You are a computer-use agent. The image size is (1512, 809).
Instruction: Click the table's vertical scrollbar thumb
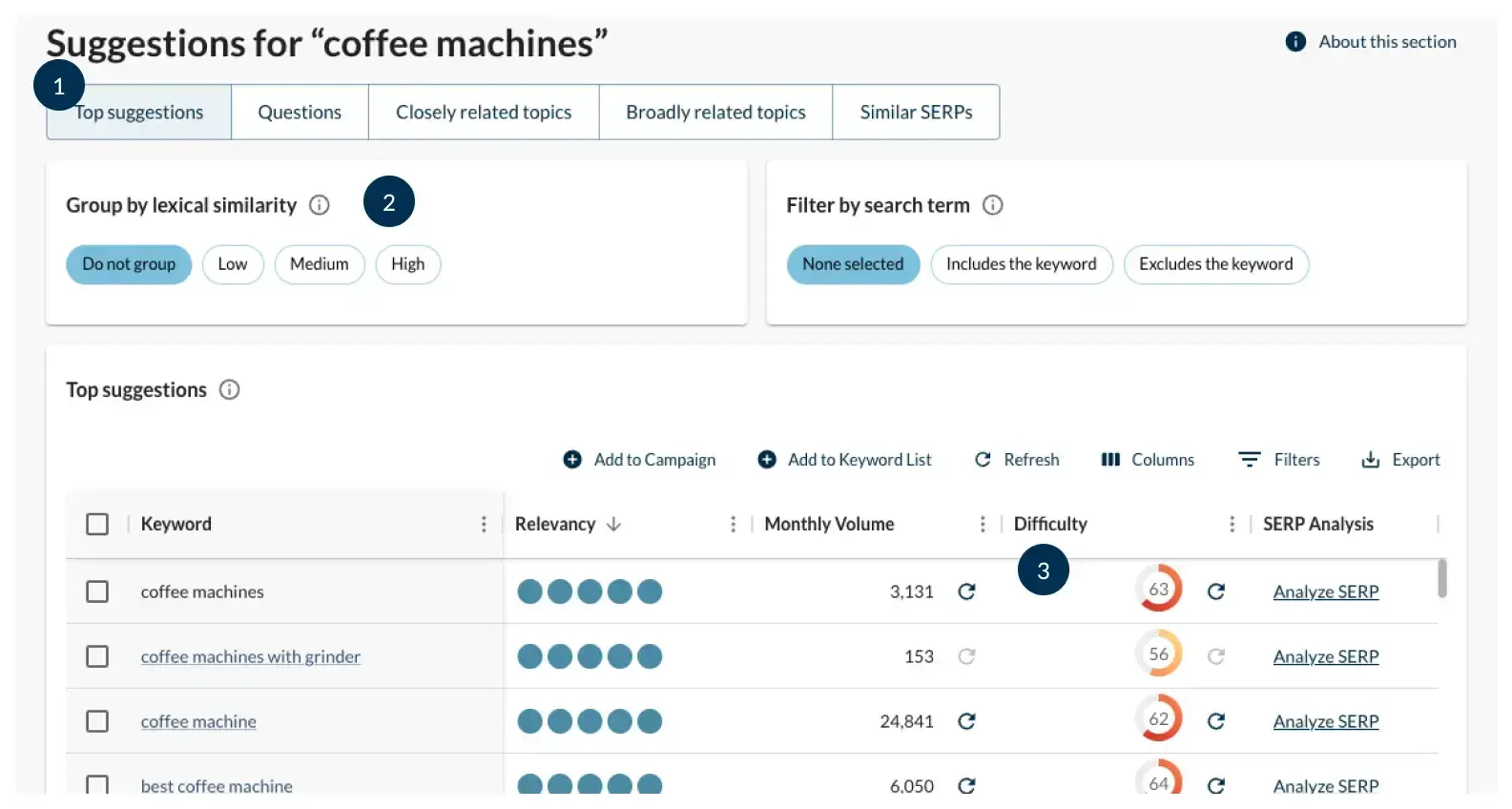(x=1441, y=578)
